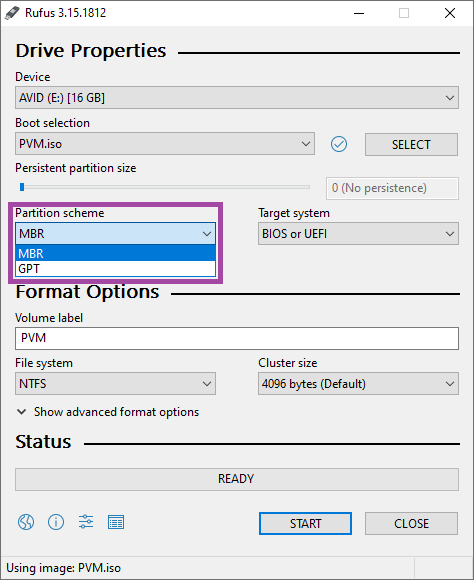Select GPT from partition scheme list
Screen dimensions: 475x581
point(115,269)
